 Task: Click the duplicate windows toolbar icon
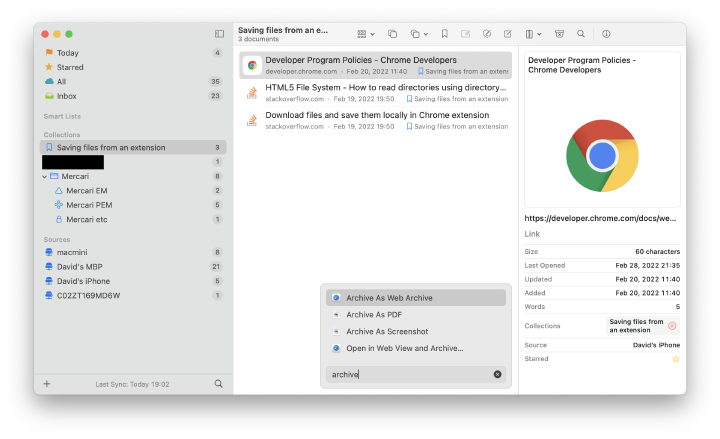[392, 34]
